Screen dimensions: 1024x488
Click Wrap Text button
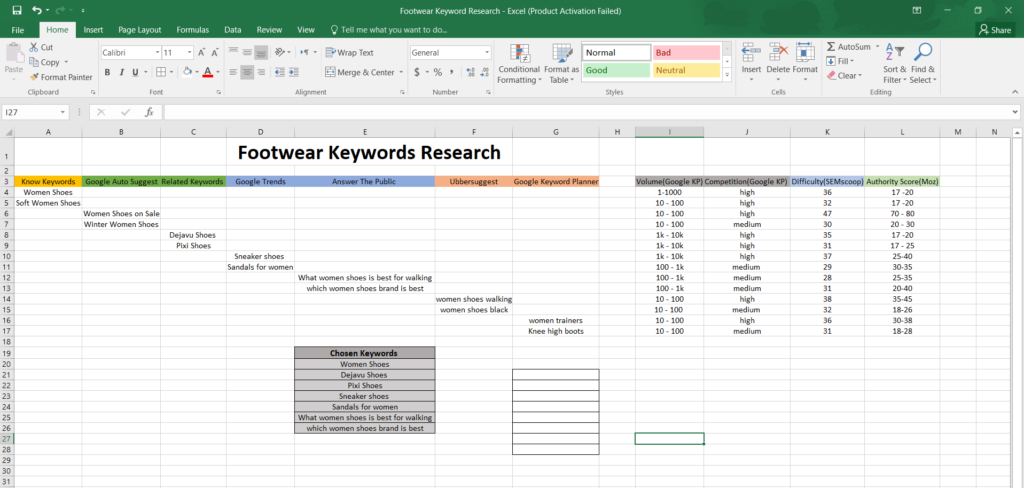pyautogui.click(x=349, y=53)
